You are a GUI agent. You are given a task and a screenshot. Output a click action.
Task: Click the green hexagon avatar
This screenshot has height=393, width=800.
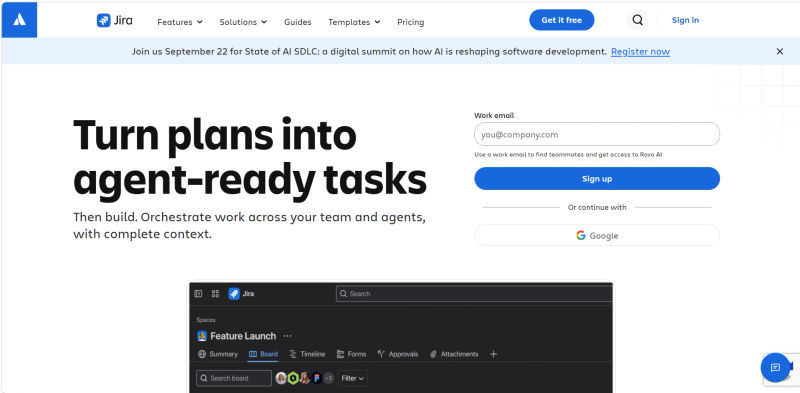click(293, 378)
